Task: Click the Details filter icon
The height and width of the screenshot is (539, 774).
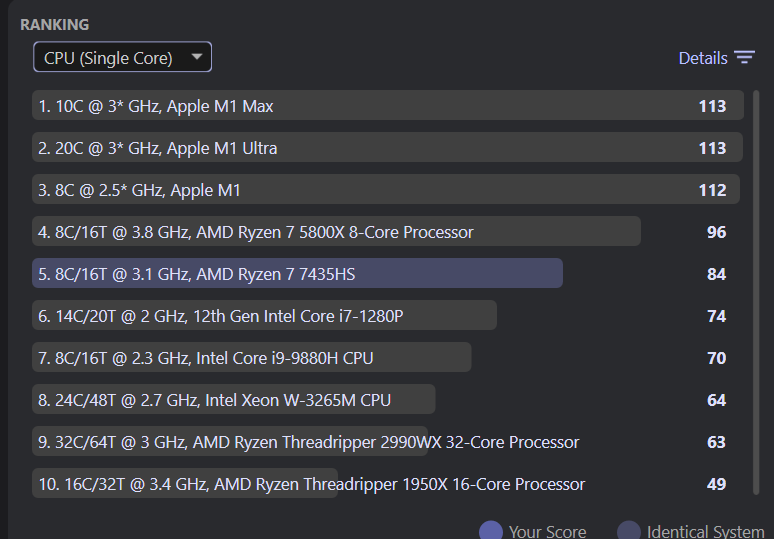Action: (744, 58)
